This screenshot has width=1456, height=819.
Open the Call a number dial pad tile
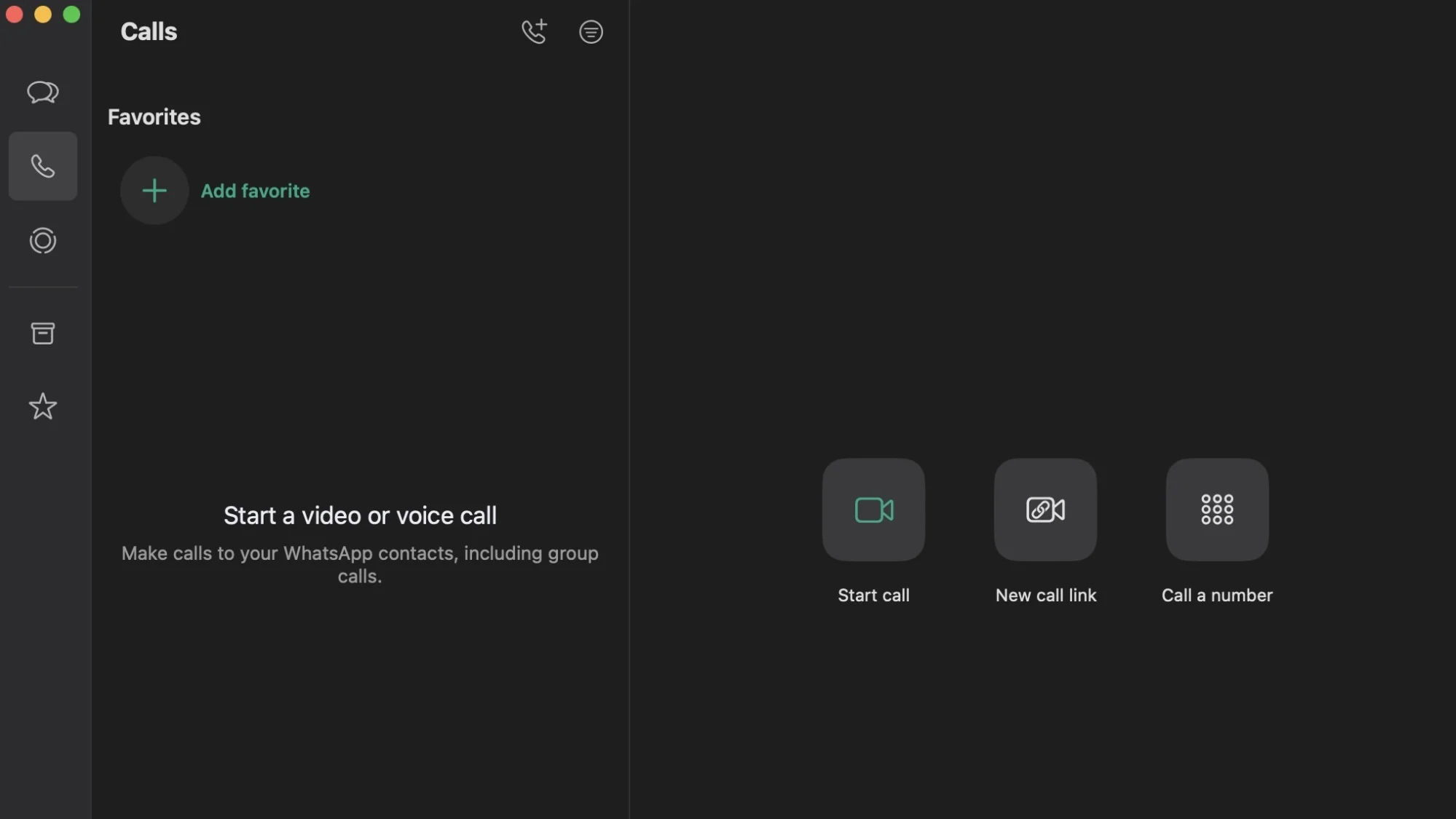coord(1216,510)
